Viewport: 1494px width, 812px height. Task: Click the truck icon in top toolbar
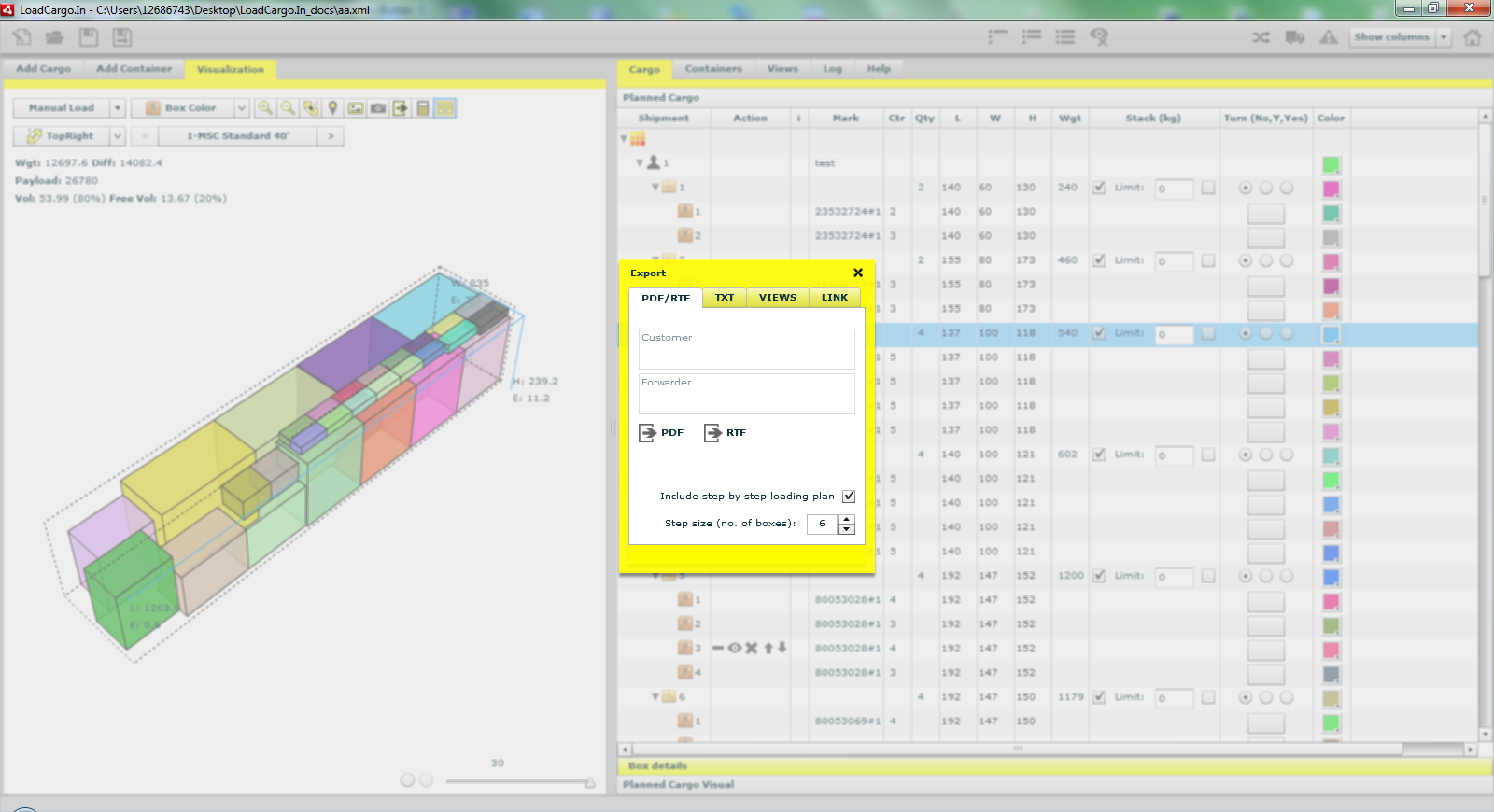(1294, 37)
